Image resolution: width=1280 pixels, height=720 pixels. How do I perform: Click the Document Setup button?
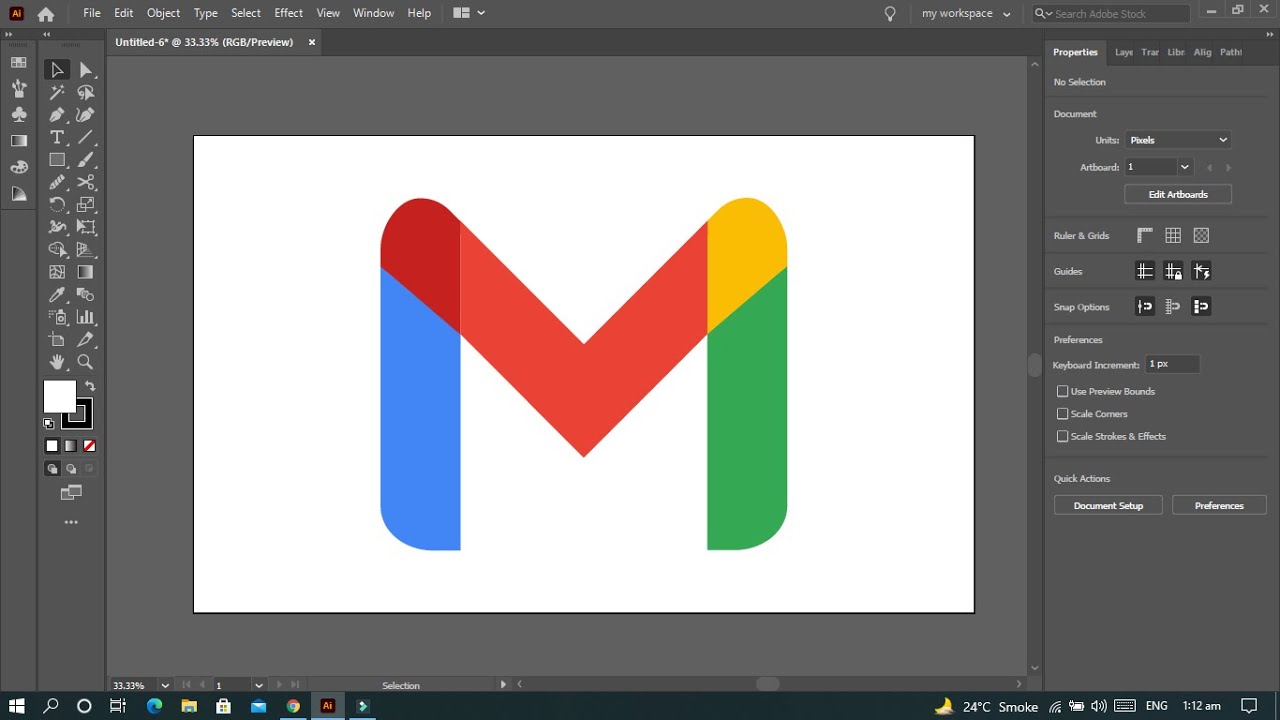(1108, 506)
